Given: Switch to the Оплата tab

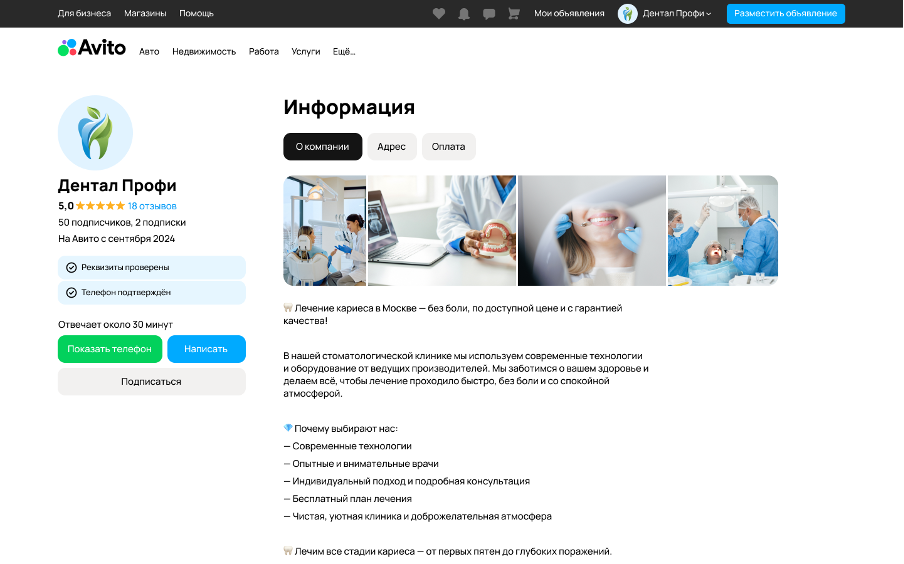Looking at the screenshot, I should pyautogui.click(x=449, y=146).
